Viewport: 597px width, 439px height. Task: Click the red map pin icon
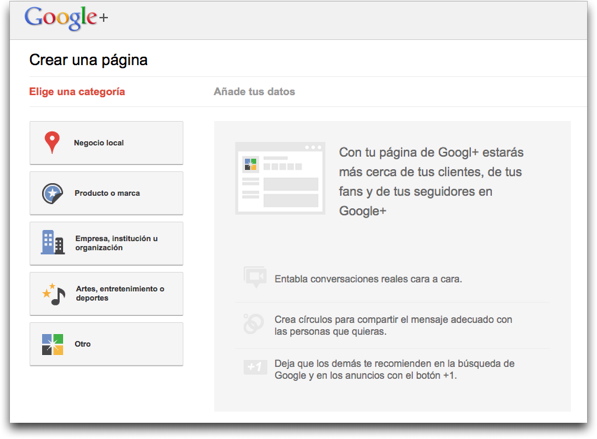[52, 142]
